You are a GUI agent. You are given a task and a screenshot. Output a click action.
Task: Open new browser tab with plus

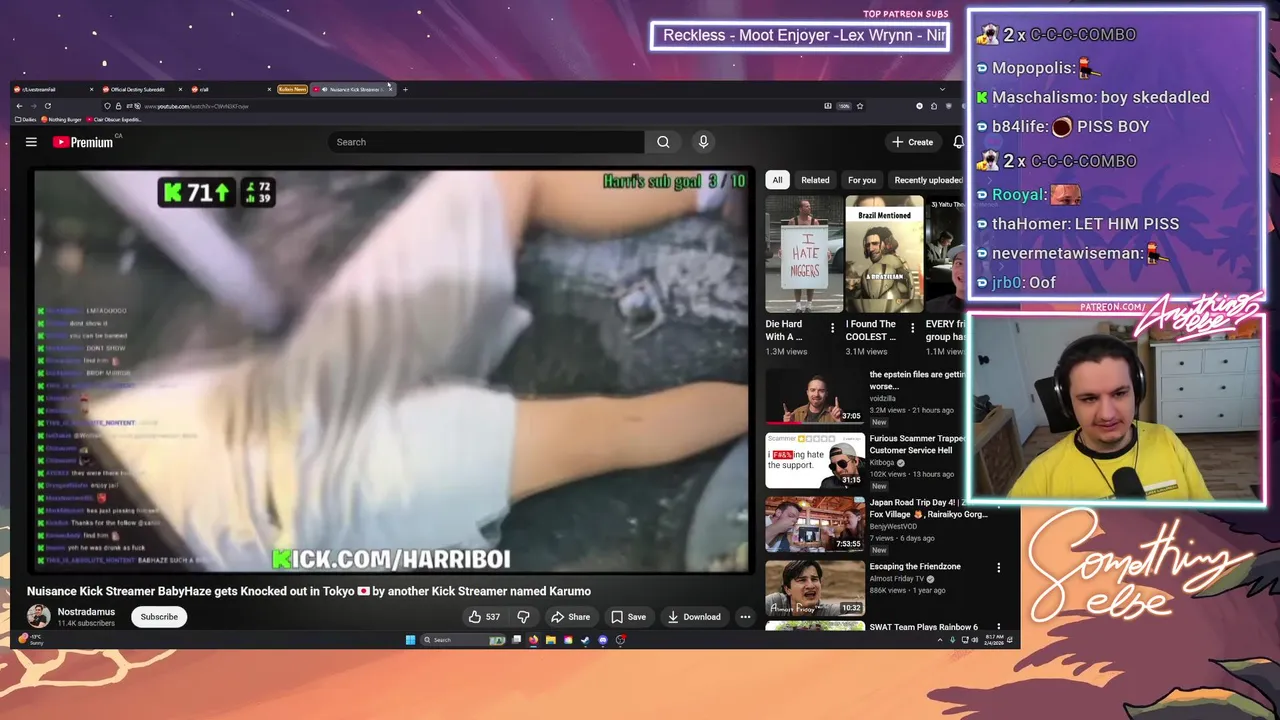pos(405,89)
